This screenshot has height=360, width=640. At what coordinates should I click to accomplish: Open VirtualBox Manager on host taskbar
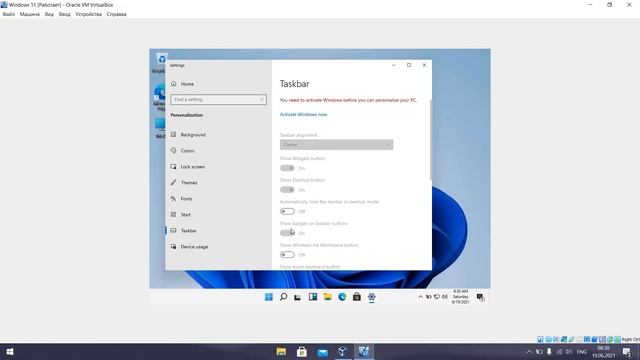(x=343, y=351)
